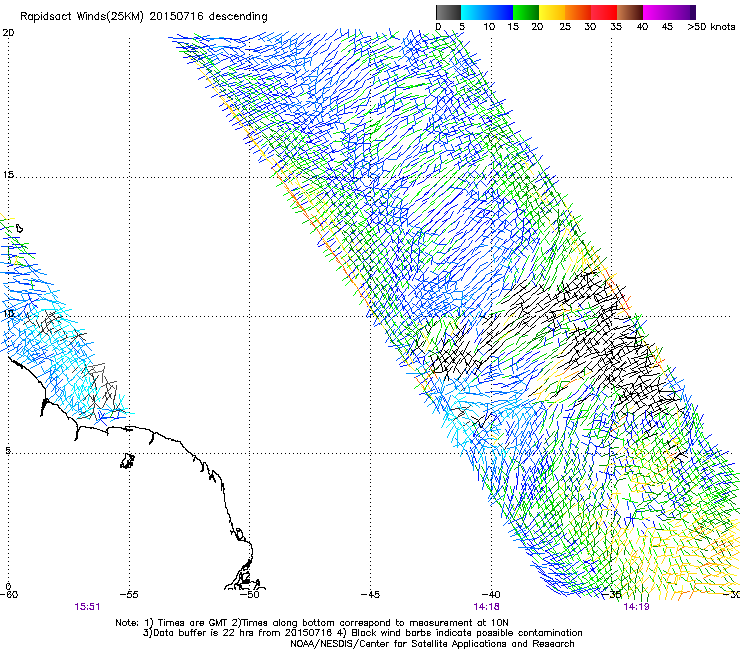Click the cyan-blue 5-15 knots legend band
740x650 pixels.
[487, 12]
